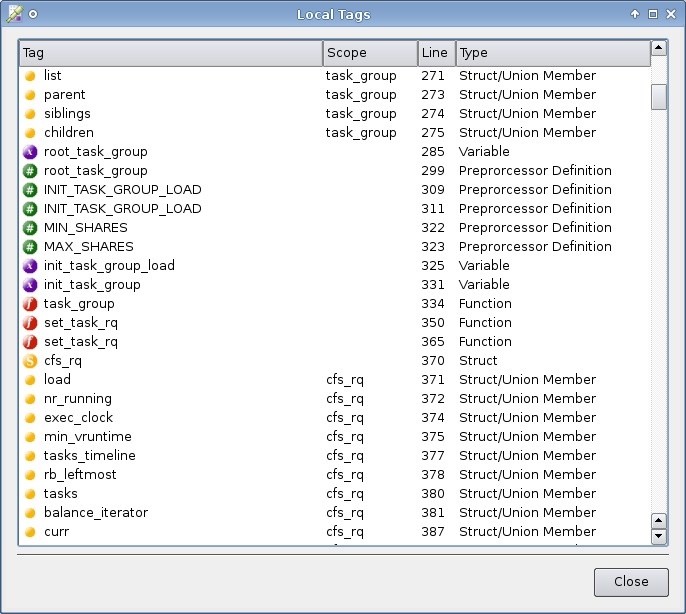The height and width of the screenshot is (614, 686).
Task: Click Struct type cell at line 370
Action: point(478,361)
